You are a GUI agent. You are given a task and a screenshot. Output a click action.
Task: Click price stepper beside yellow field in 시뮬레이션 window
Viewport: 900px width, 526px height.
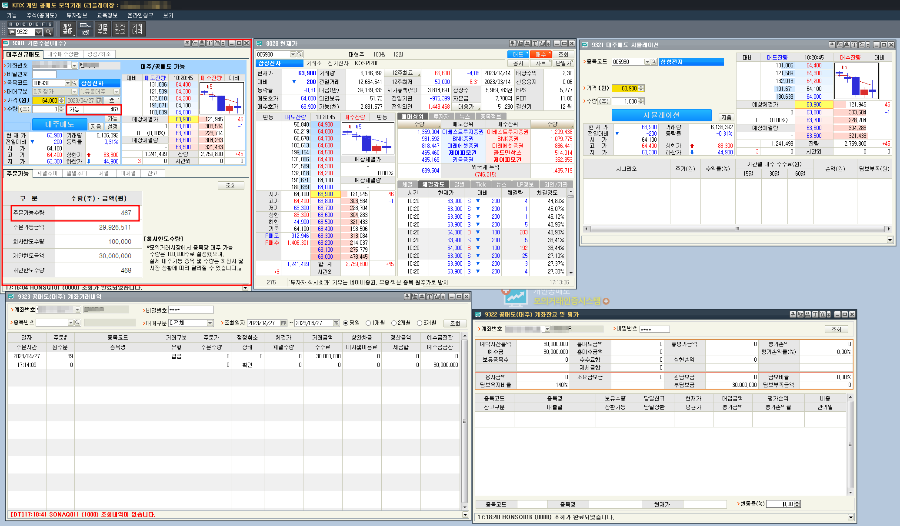click(642, 88)
